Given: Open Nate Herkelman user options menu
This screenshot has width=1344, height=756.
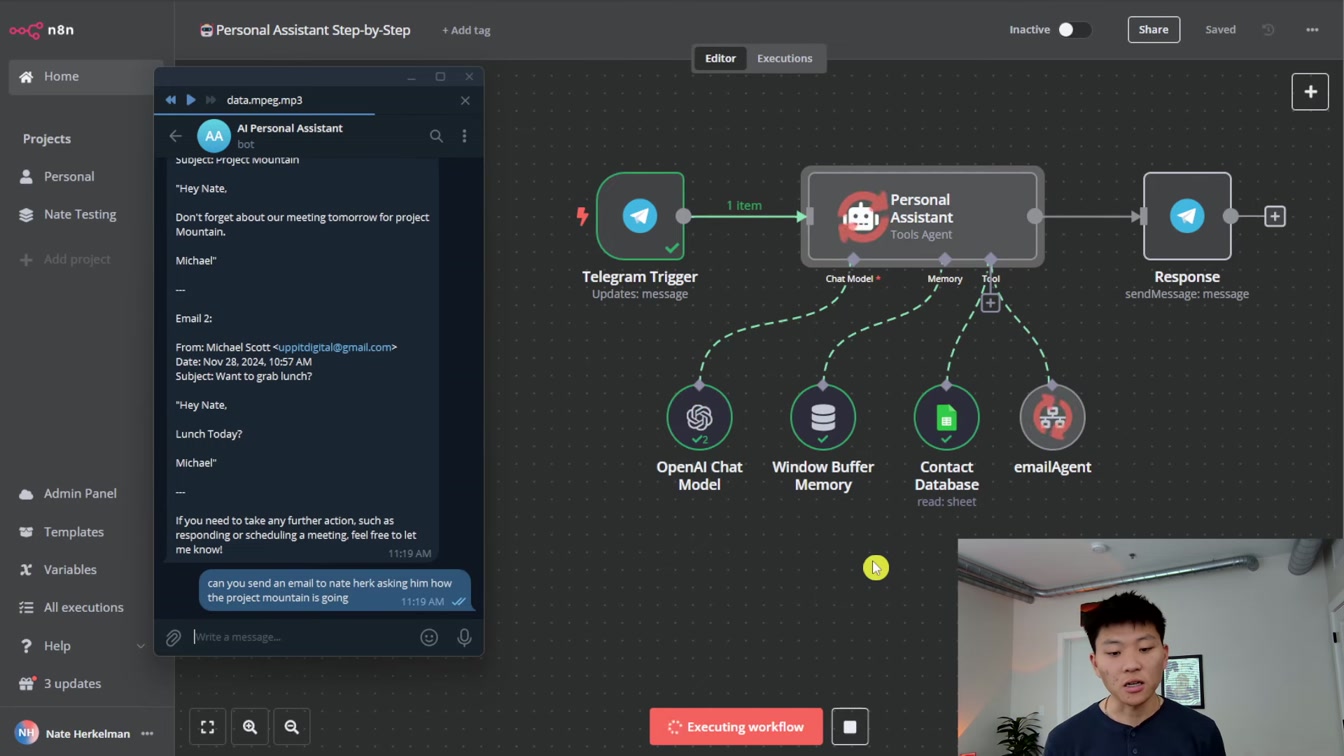Looking at the screenshot, I should coord(147,734).
